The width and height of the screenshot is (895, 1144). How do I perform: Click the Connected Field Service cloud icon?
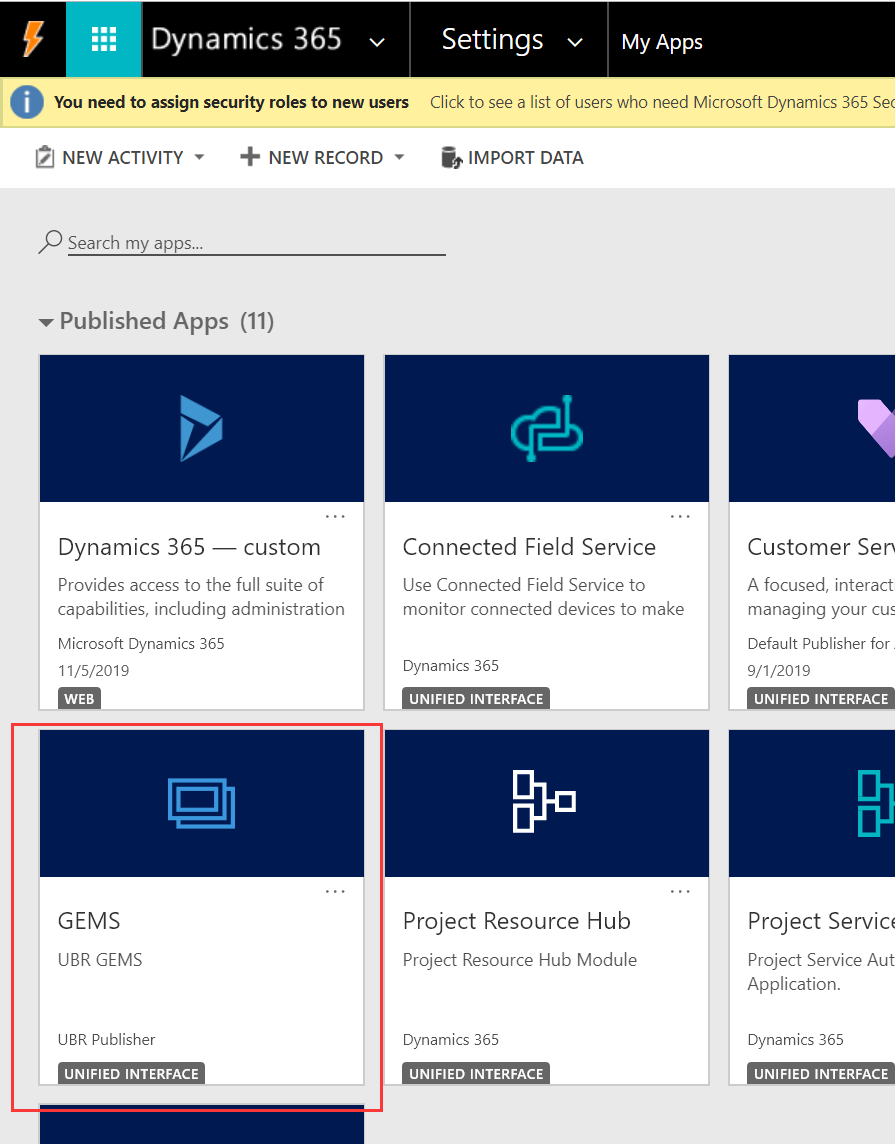point(546,428)
